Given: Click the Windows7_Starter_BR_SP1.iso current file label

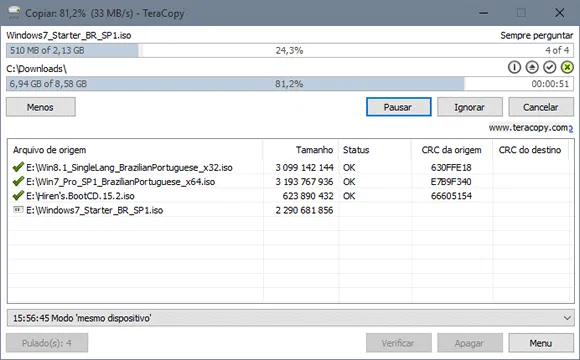Looking at the screenshot, I should (x=69, y=36).
